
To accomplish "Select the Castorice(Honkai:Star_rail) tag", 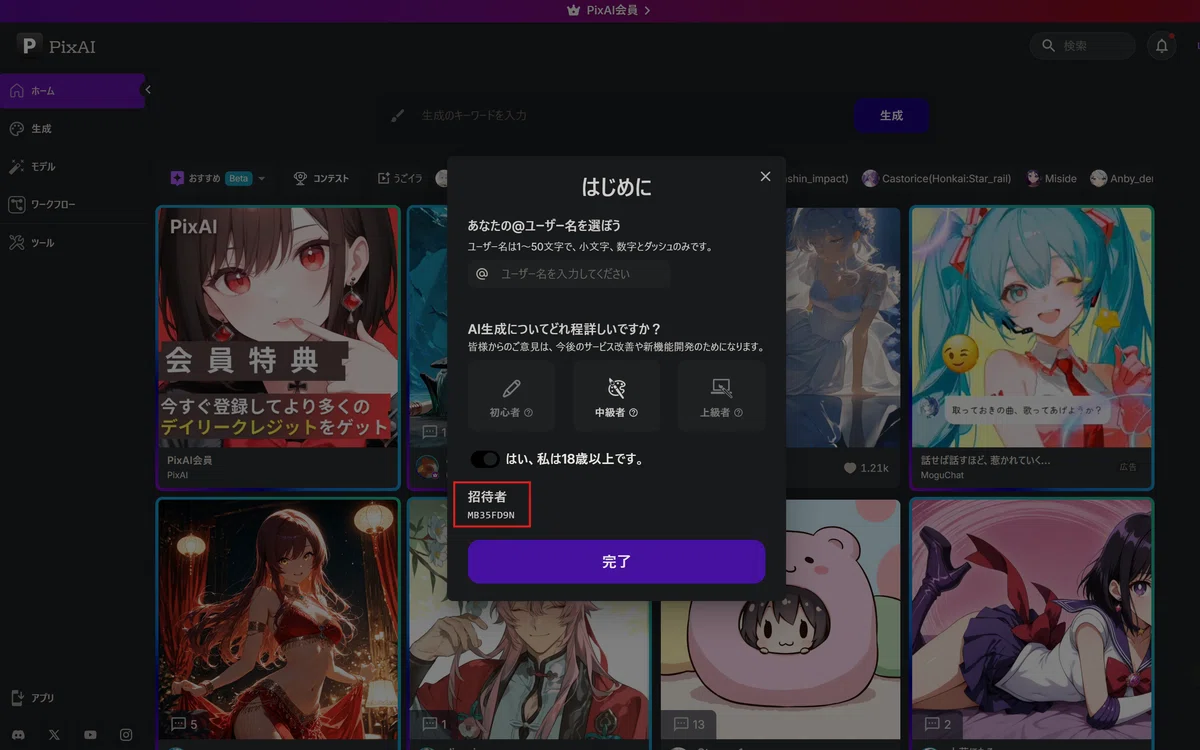I will click(x=936, y=178).
